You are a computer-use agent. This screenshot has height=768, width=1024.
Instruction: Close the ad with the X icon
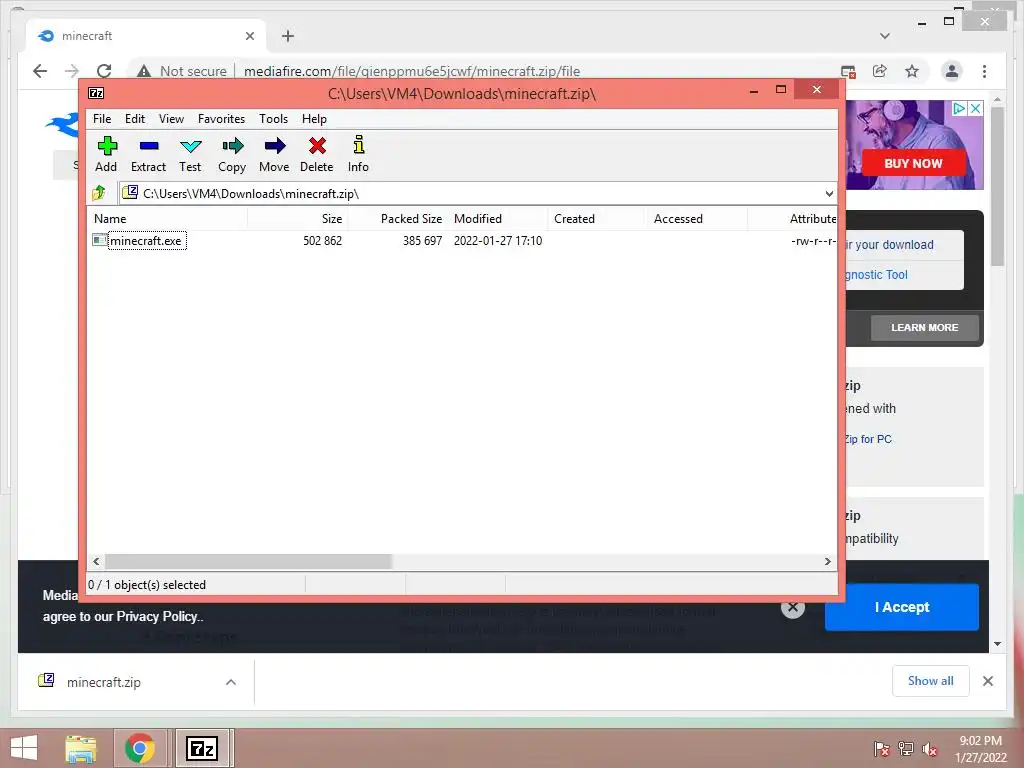pos(975,108)
